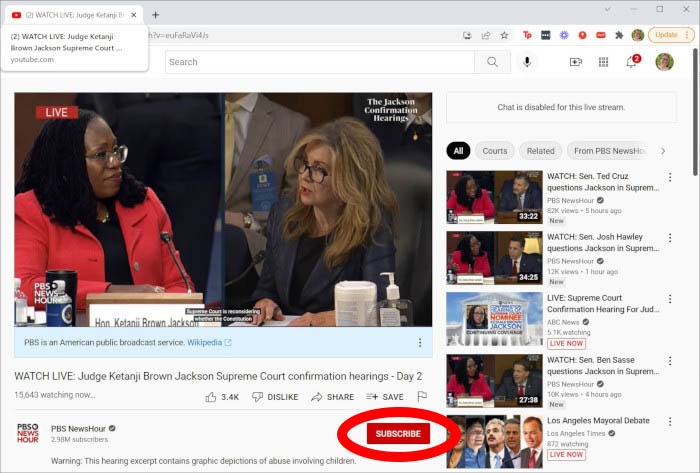The width and height of the screenshot is (700, 473).
Task: Start voice search with the microphone
Action: click(527, 62)
